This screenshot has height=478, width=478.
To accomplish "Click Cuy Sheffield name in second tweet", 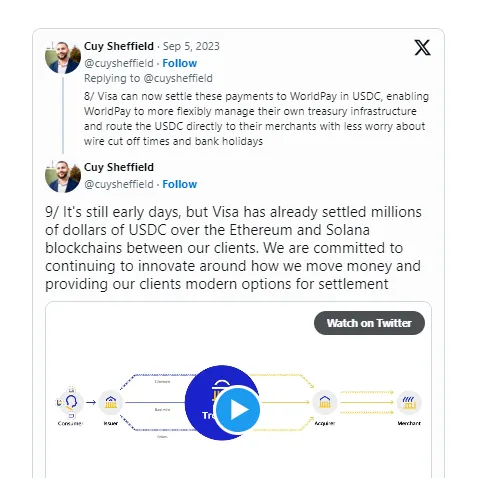I will [119, 167].
